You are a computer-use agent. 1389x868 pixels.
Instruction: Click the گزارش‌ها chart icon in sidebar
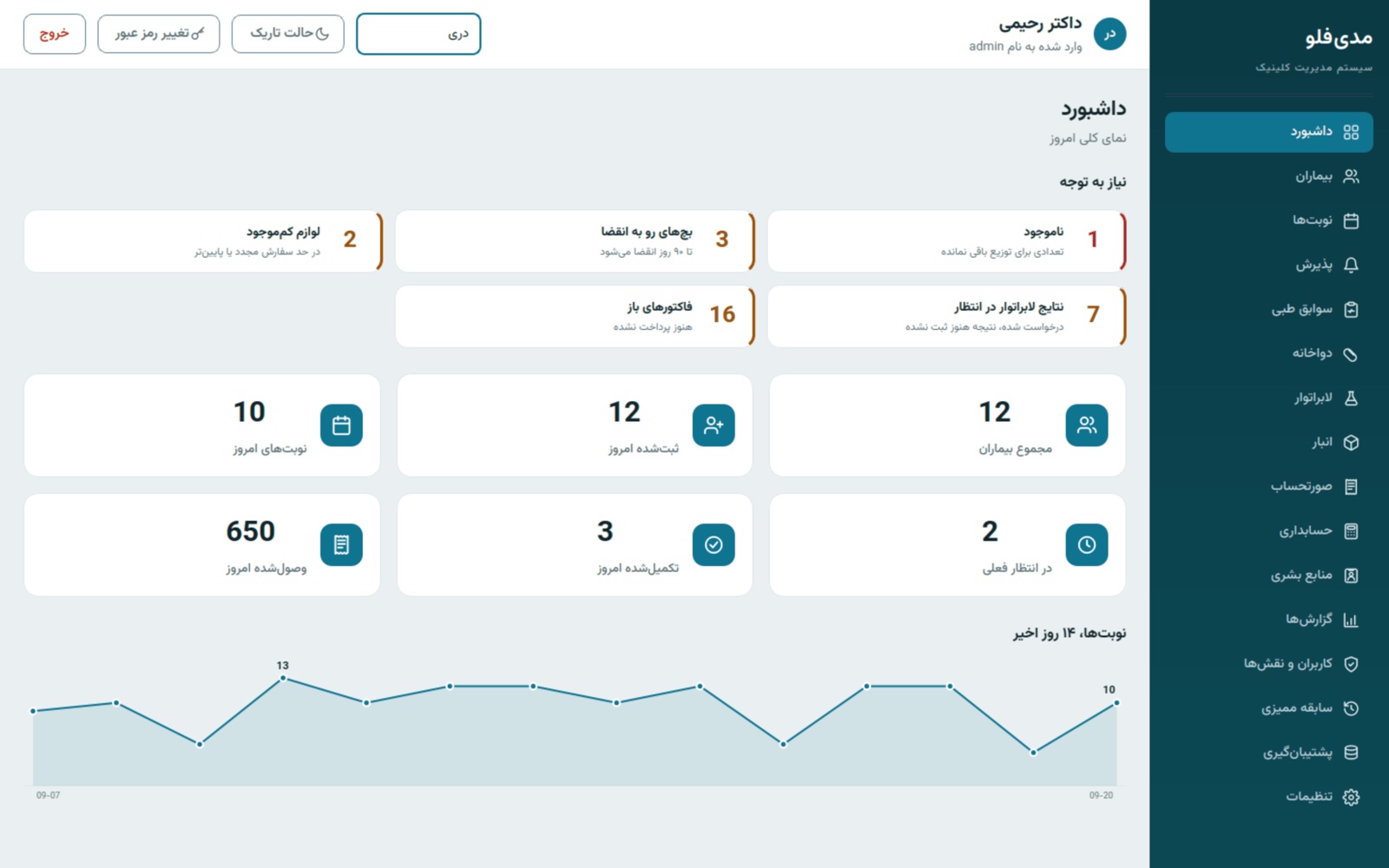click(x=1351, y=619)
